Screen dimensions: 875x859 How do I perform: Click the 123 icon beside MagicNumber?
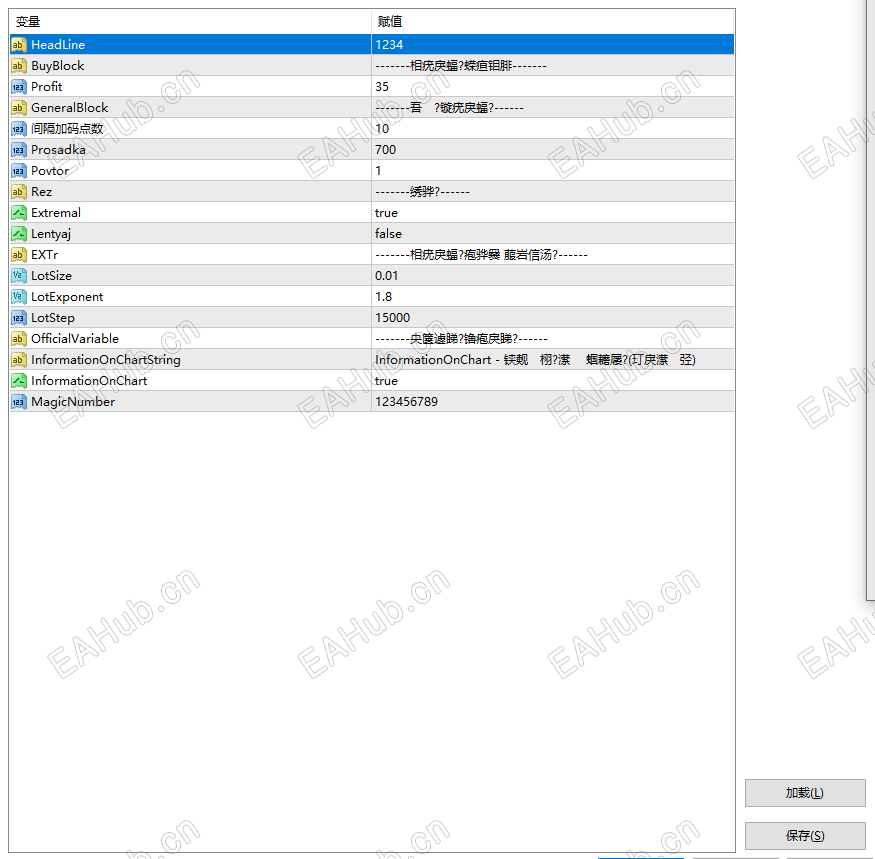[x=17, y=401]
